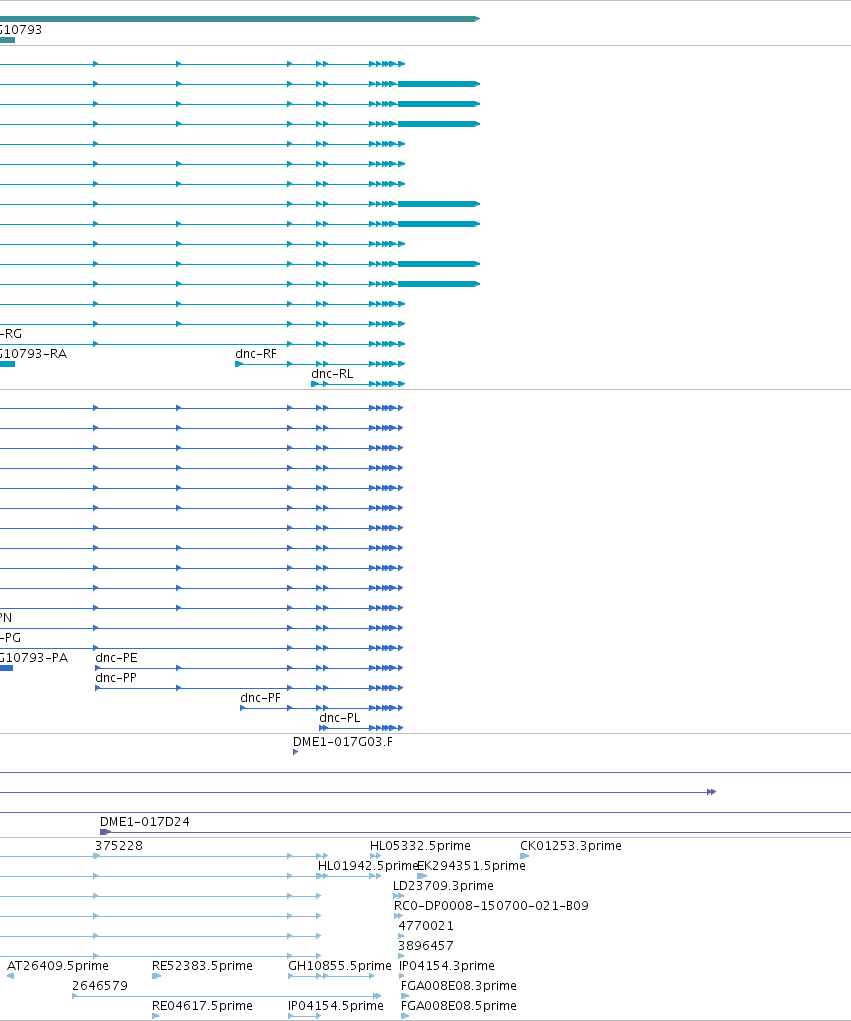Click the AT26409.5prime EST label

click(57, 966)
